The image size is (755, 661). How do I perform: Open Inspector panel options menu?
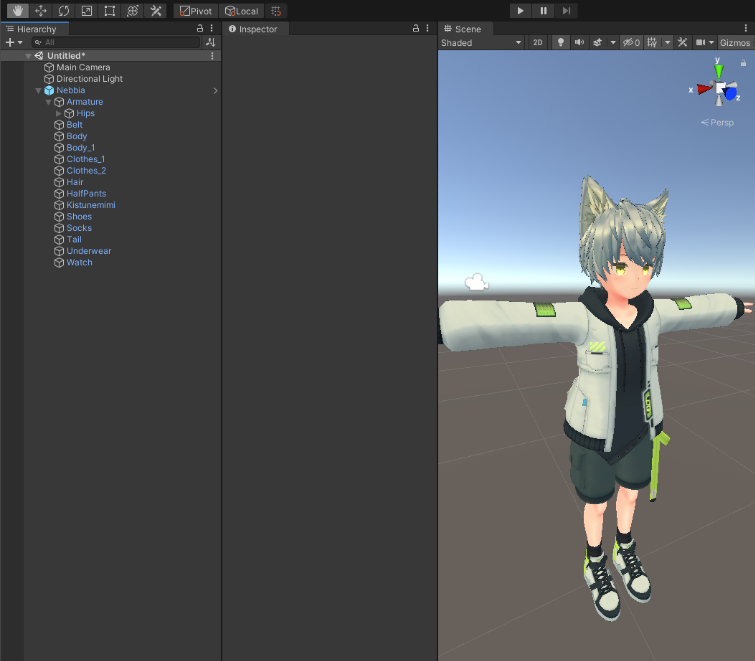pyautogui.click(x=427, y=28)
